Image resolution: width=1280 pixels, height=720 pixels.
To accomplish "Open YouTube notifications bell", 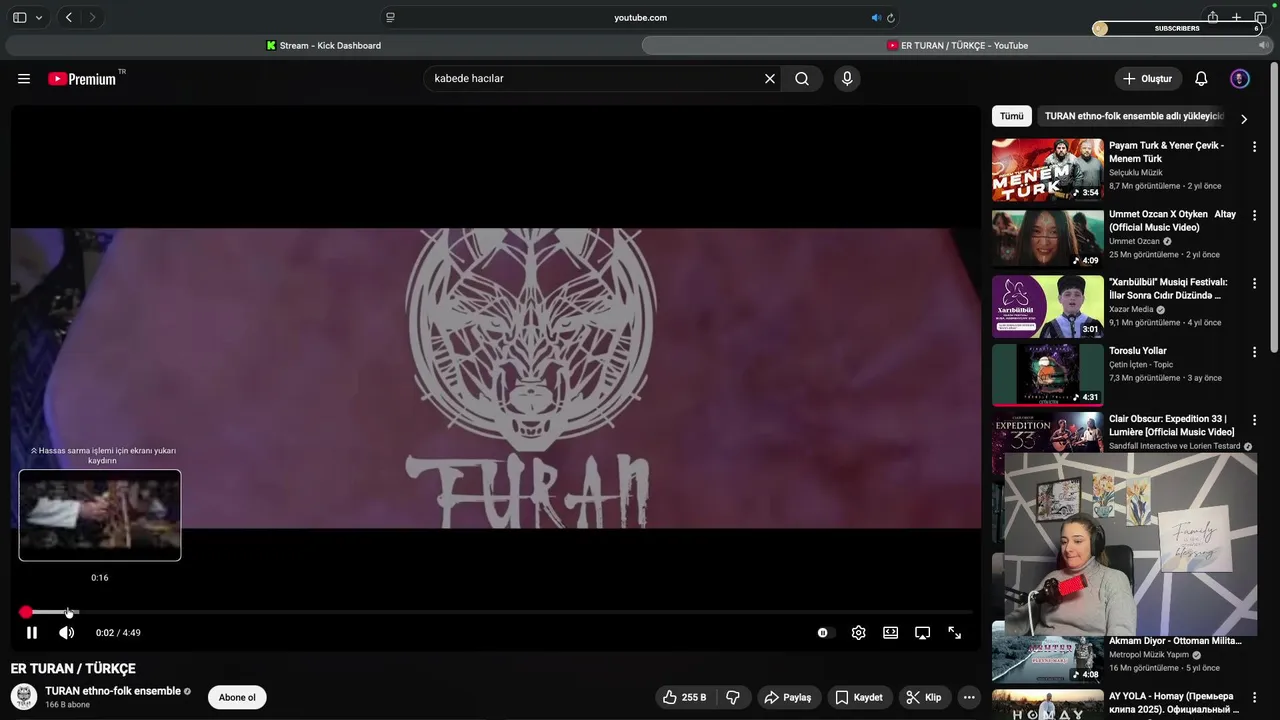I will click(1201, 79).
